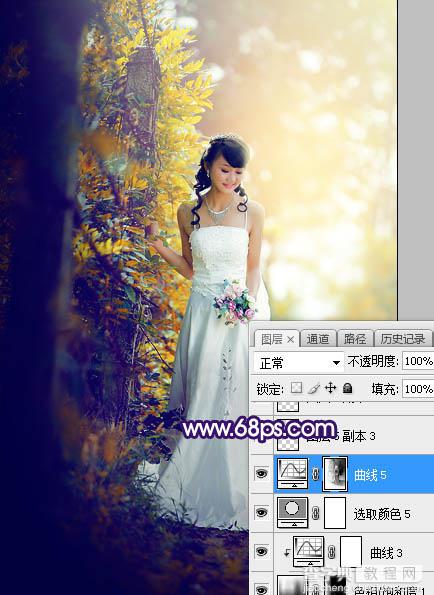434x595 pixels.
Task: Switch to the 通道 tab
Action: [318, 338]
